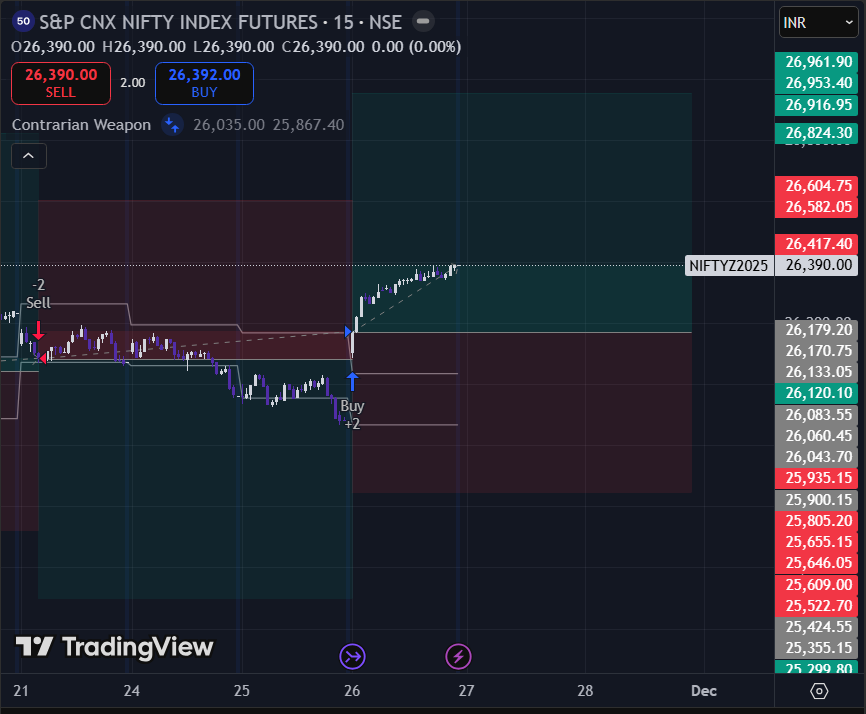Click the Buy +2 trade label
The width and height of the screenshot is (866, 714).
(x=352, y=415)
